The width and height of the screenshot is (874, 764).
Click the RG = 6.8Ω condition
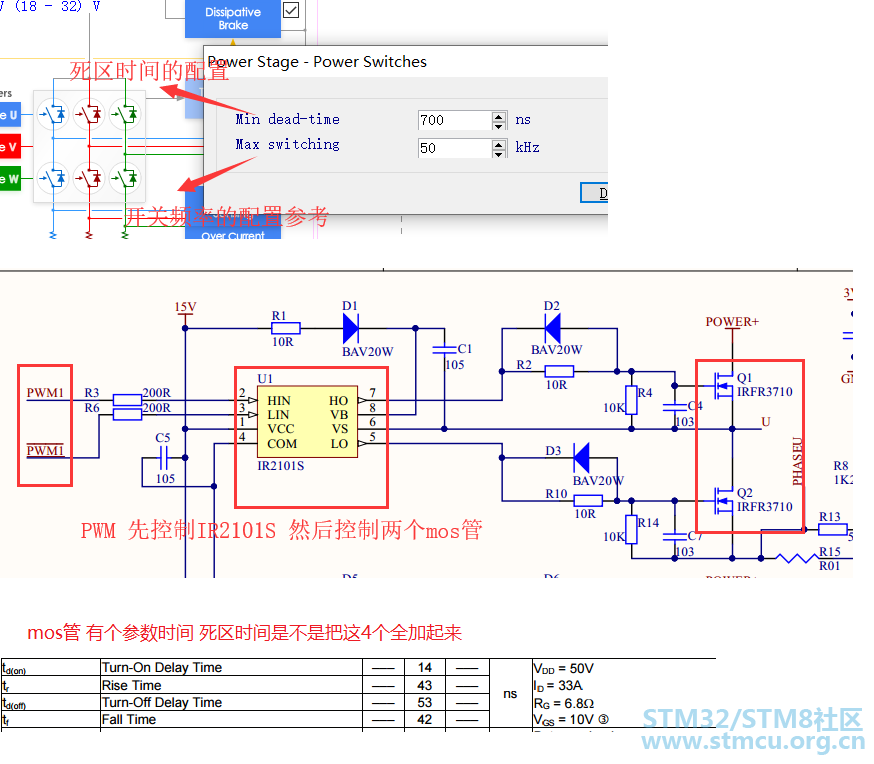564,703
